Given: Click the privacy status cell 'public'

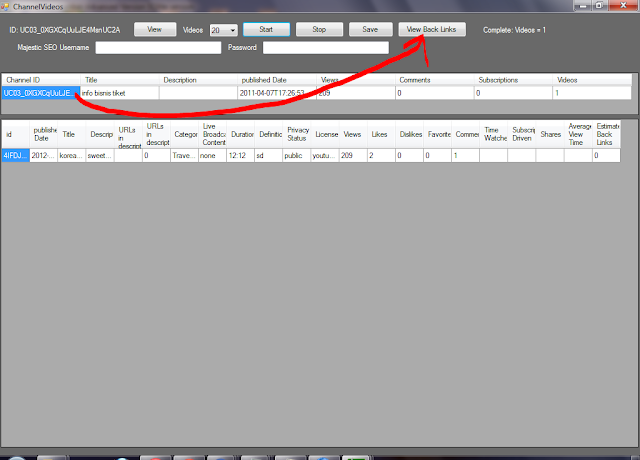Looking at the screenshot, I should tap(297, 156).
